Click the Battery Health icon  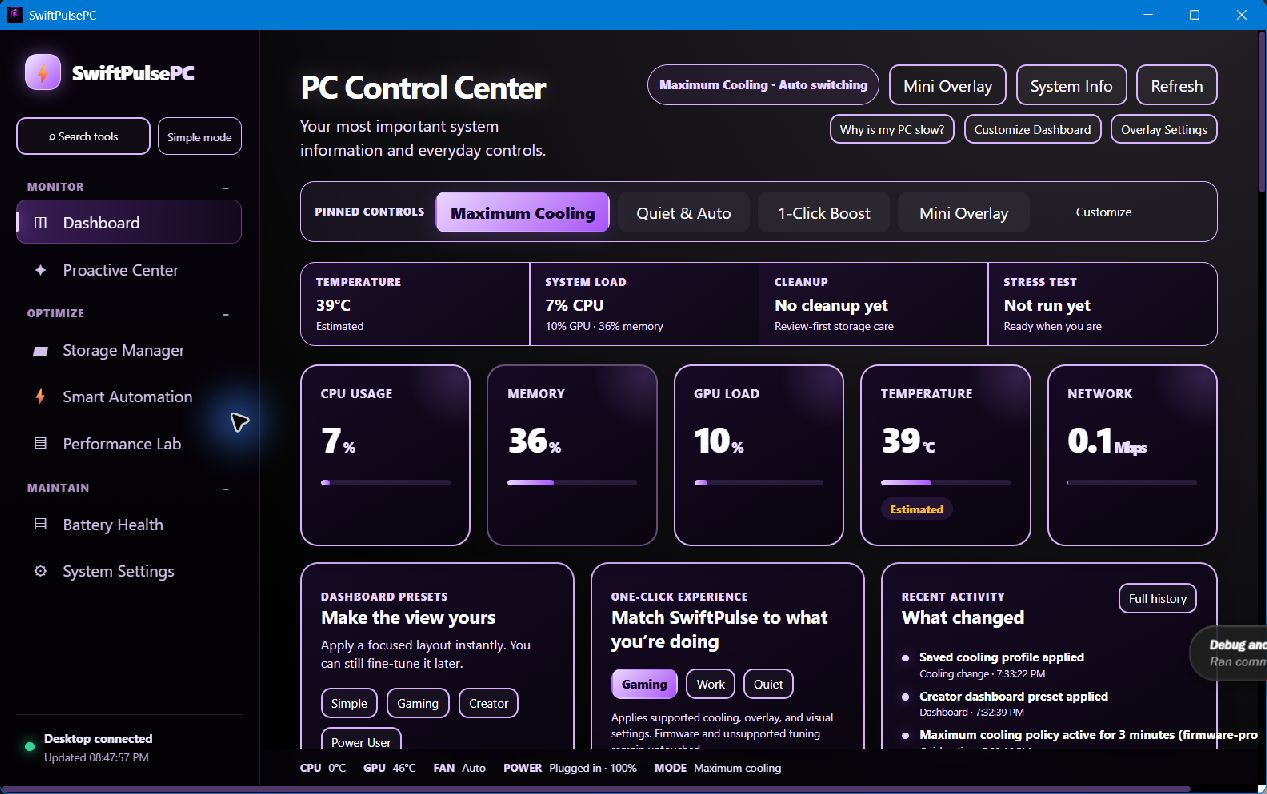40,524
